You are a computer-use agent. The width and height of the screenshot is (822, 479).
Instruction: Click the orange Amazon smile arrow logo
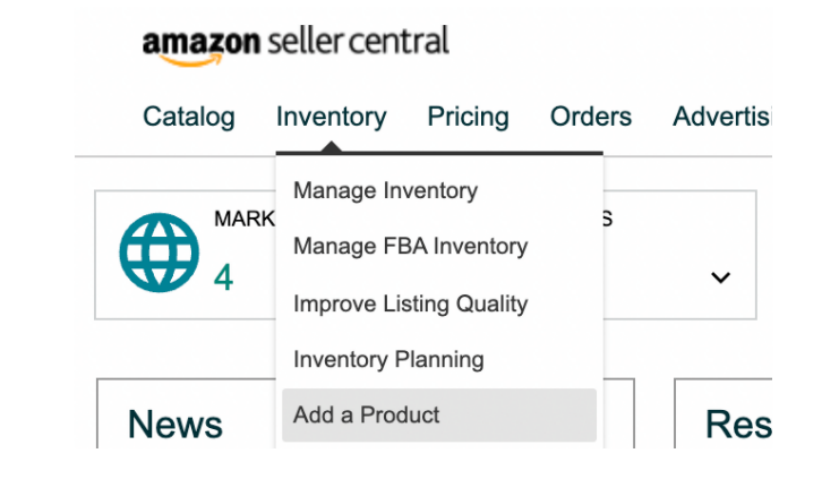click(x=190, y=60)
